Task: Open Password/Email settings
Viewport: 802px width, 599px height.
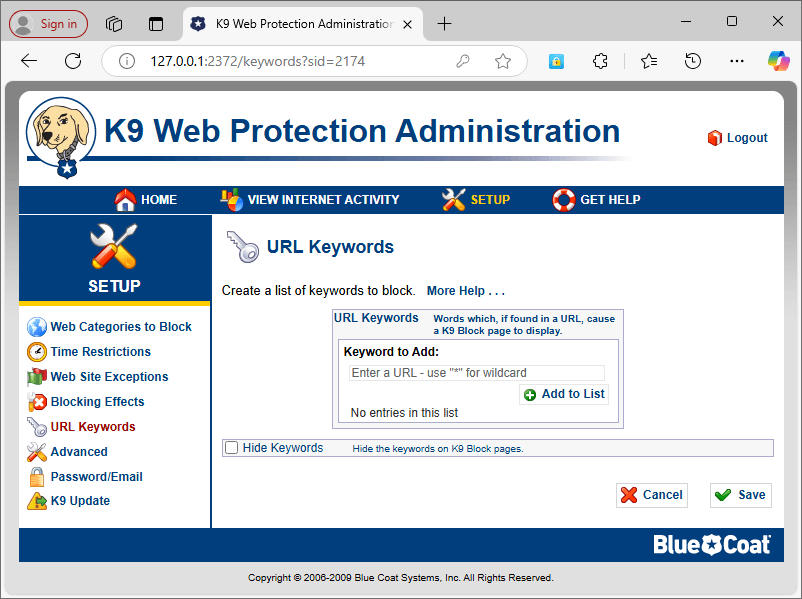Action: [97, 477]
